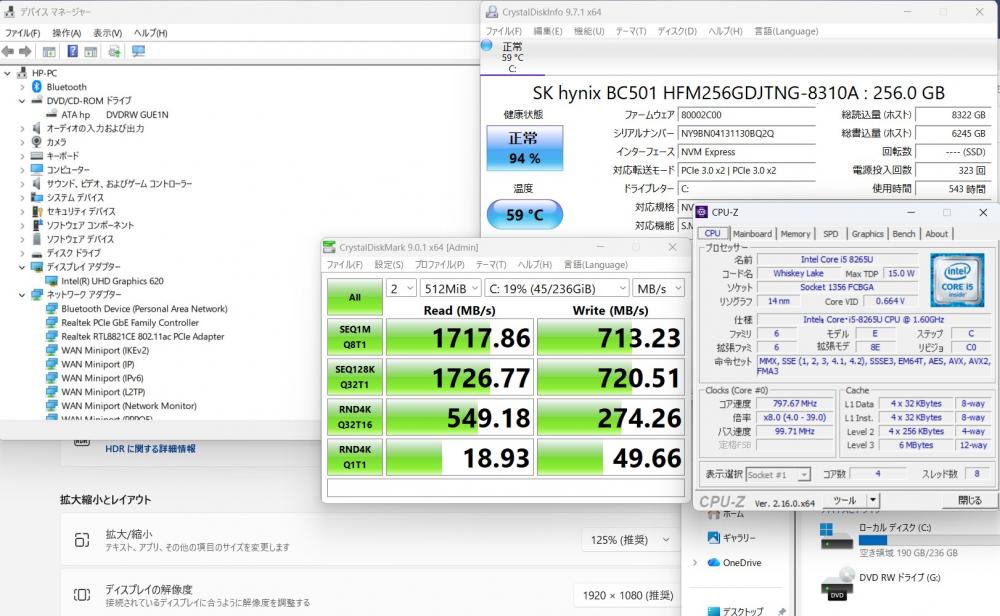Collapse the DVD/CD-ROM ドライブ category

coord(22,101)
